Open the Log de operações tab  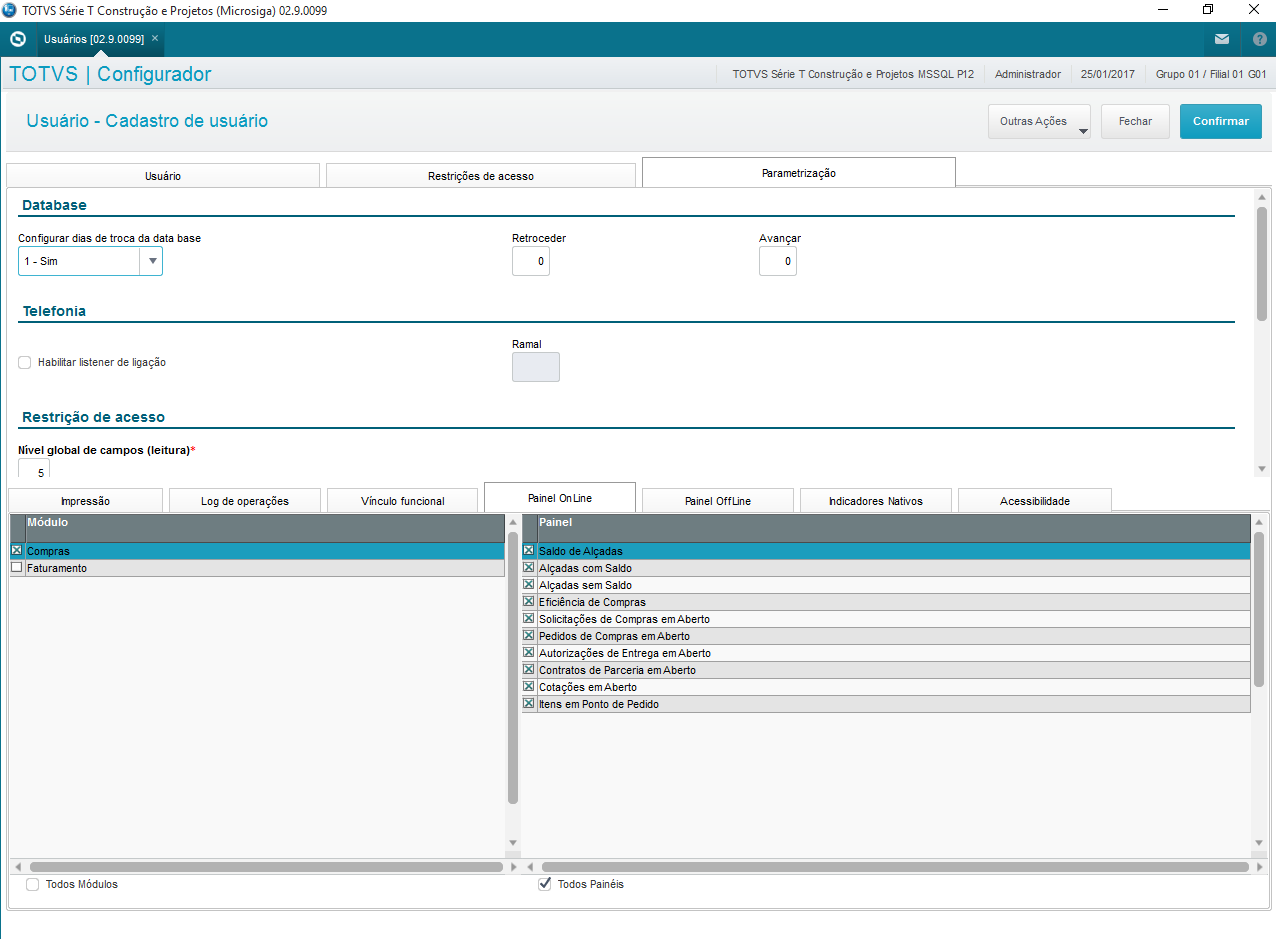[x=245, y=500]
